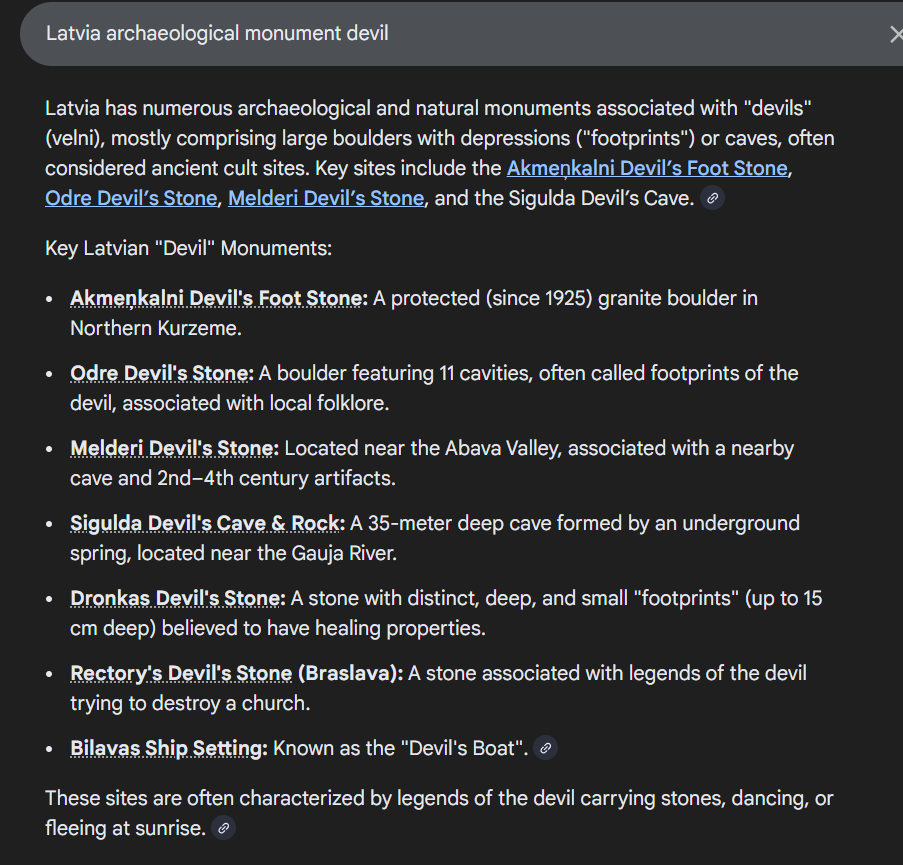Click the text mentioning 35-meter deep cave
This screenshot has width=903, height=865.
(x=435, y=538)
